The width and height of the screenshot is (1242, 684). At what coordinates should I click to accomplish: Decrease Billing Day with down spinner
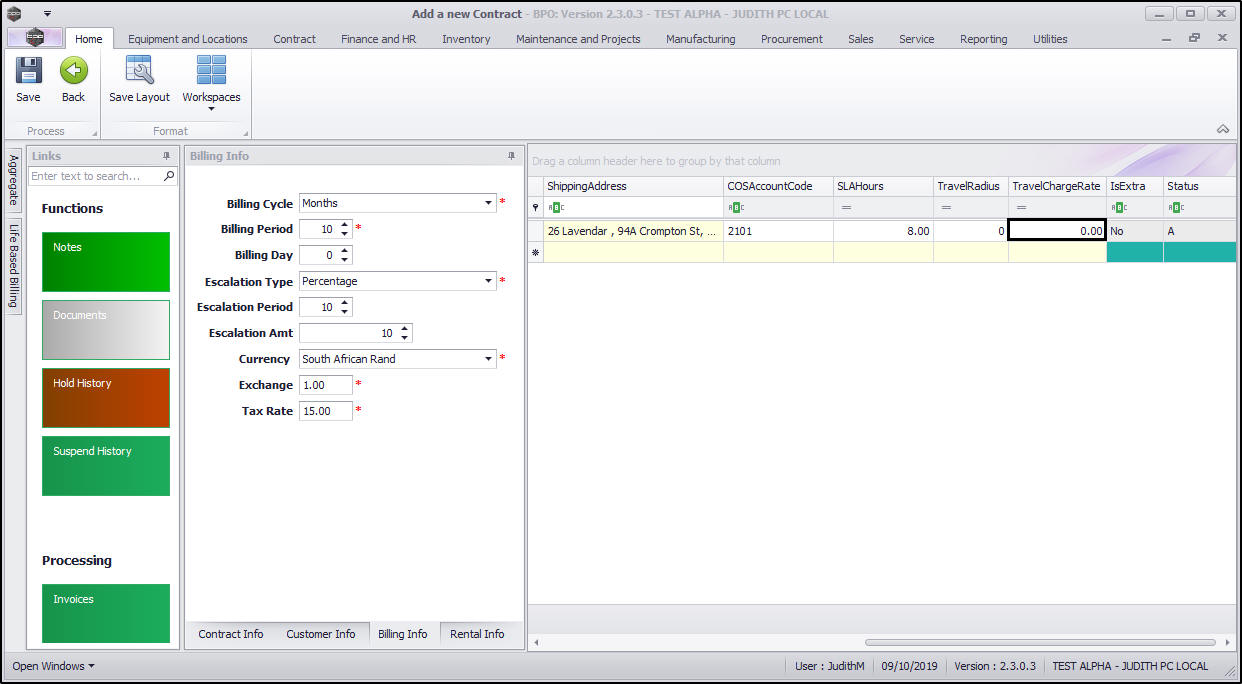click(345, 260)
